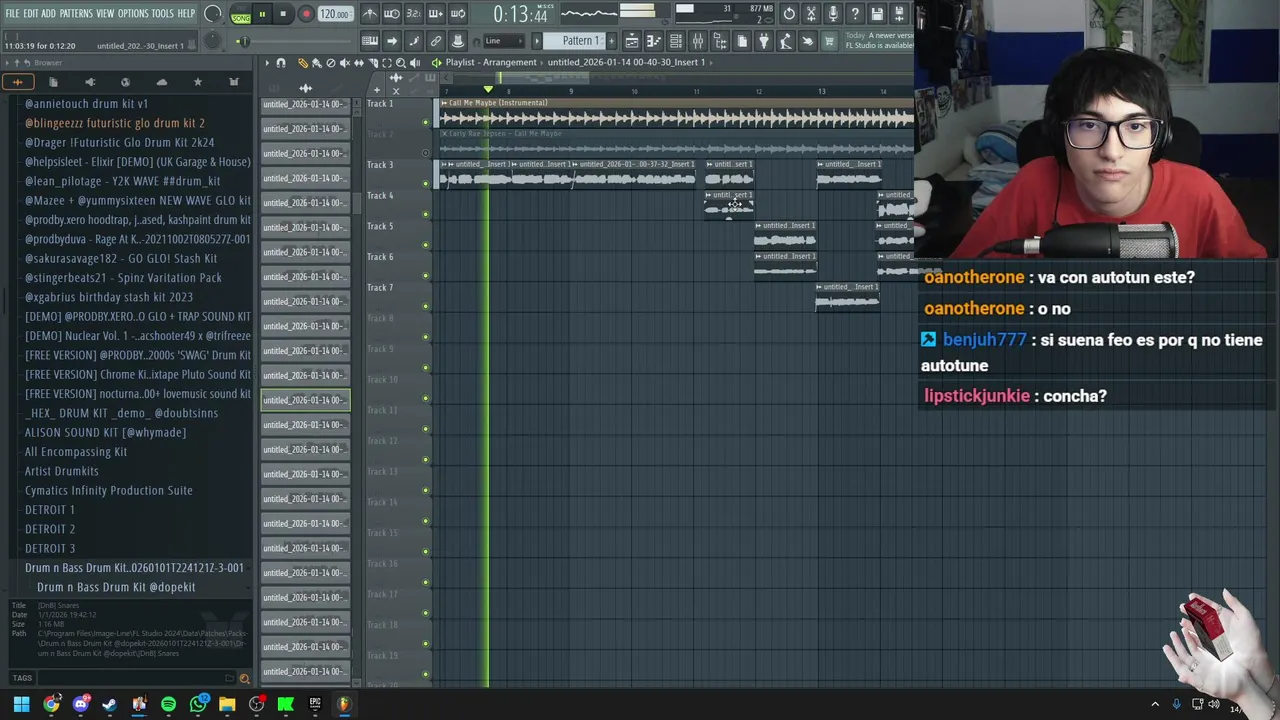Stop playback with the stop button
The image size is (1280, 720).
coord(283,14)
